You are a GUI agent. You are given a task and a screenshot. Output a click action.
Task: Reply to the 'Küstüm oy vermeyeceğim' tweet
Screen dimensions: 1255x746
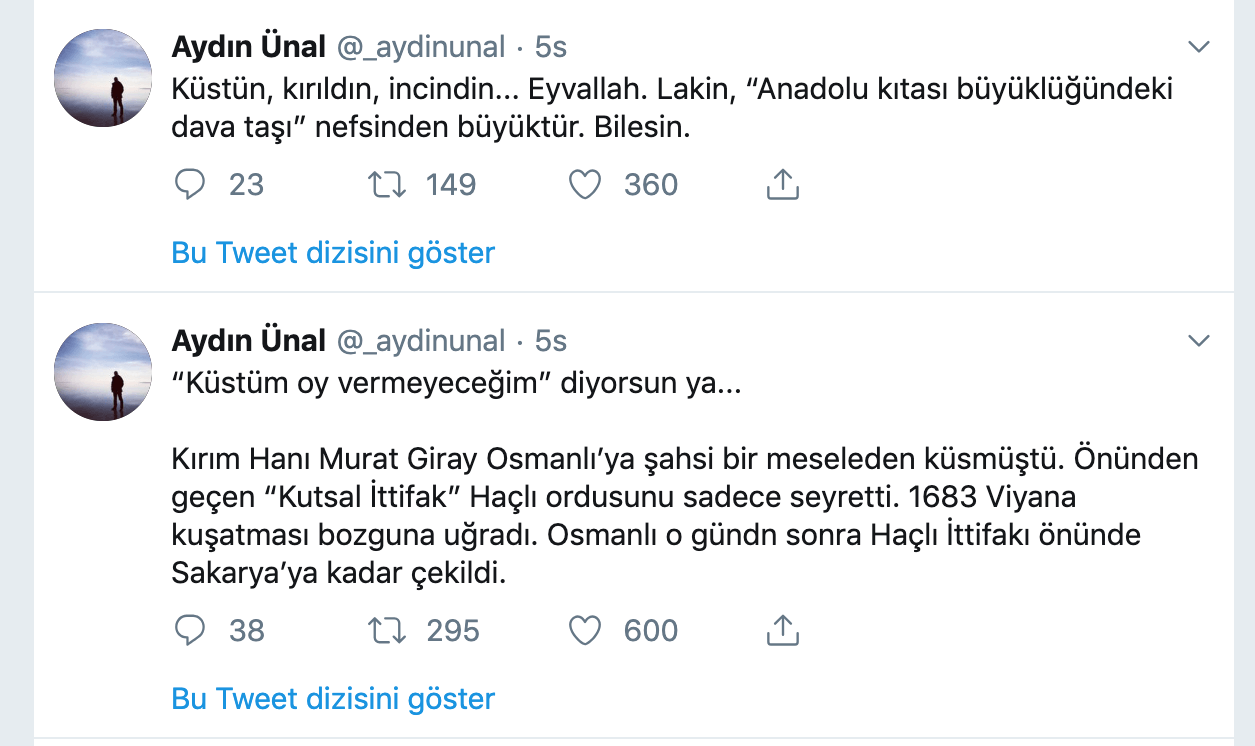click(x=190, y=630)
